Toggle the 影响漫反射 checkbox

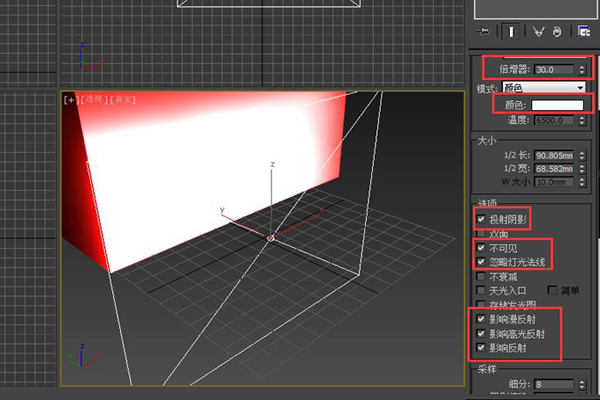coord(482,319)
